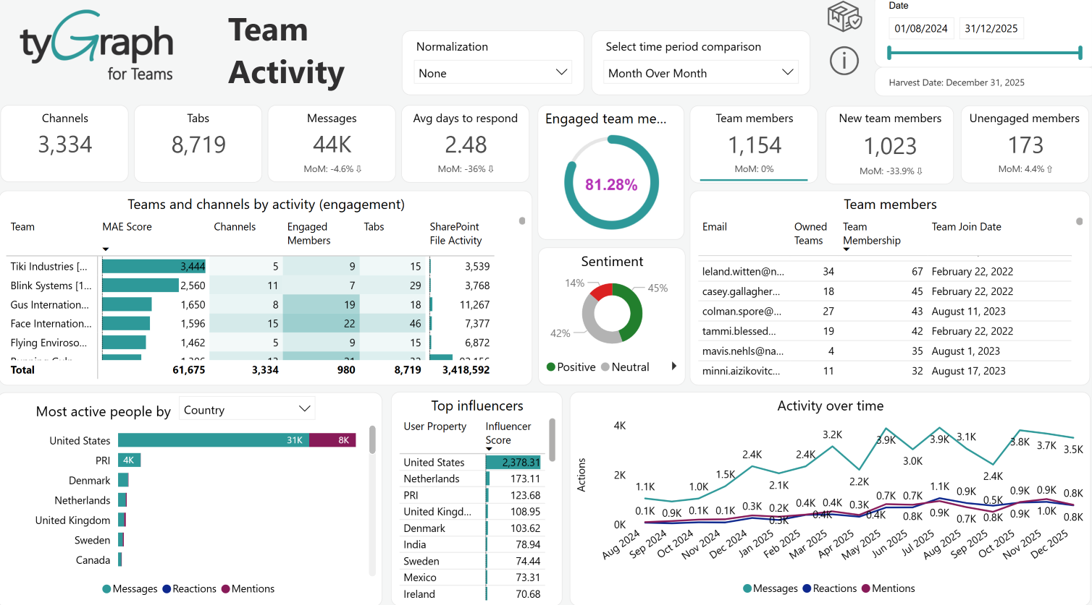Image resolution: width=1092 pixels, height=605 pixels.
Task: Click the Positive sentiment legend item
Action: pos(571,367)
